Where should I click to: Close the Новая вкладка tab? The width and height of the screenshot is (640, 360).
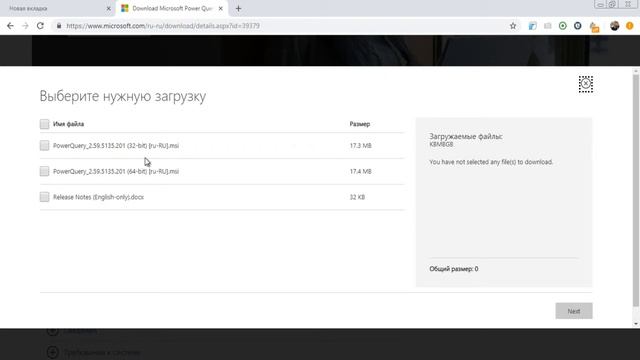point(109,8)
